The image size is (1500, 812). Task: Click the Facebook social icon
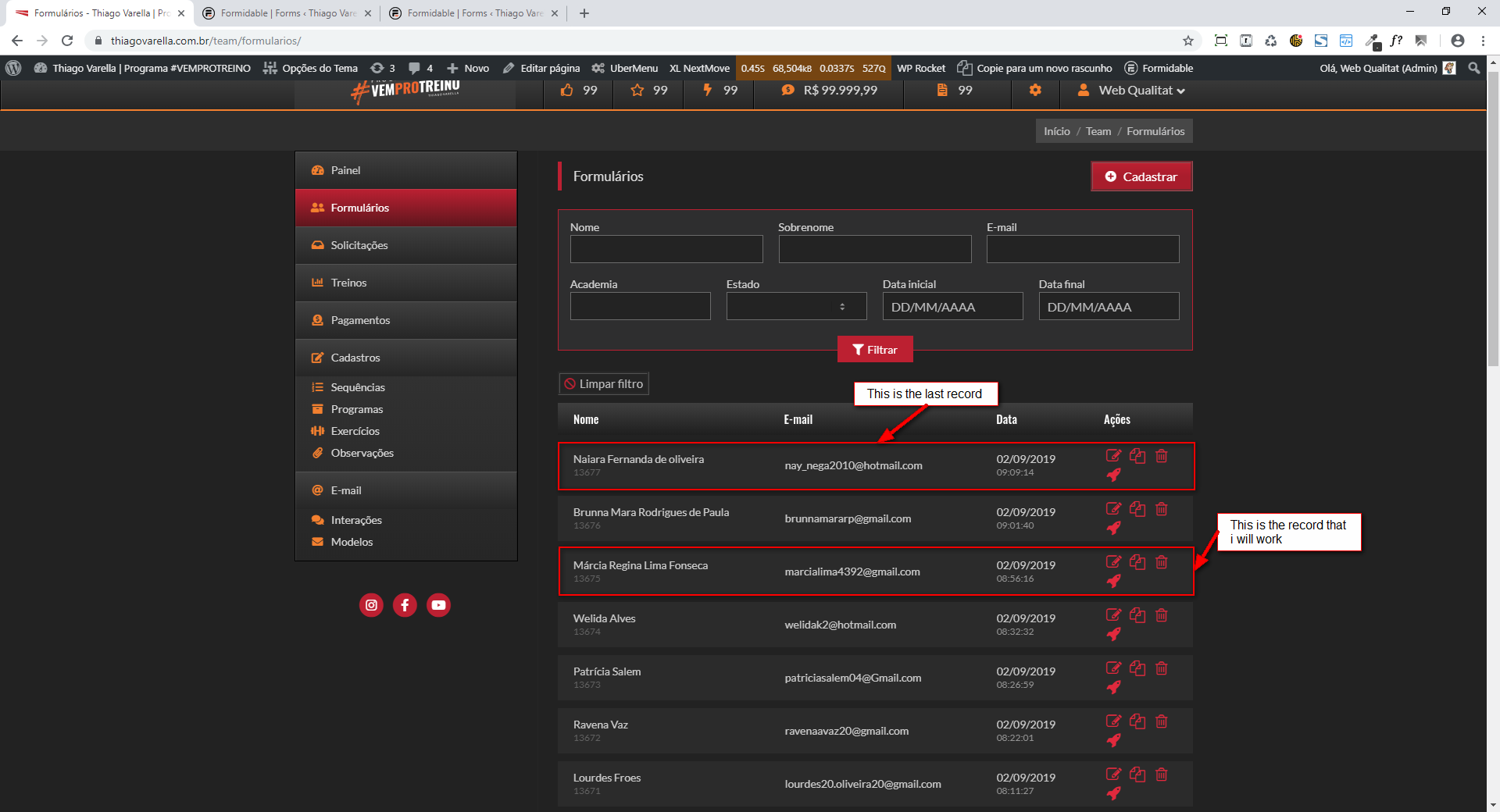coord(405,605)
